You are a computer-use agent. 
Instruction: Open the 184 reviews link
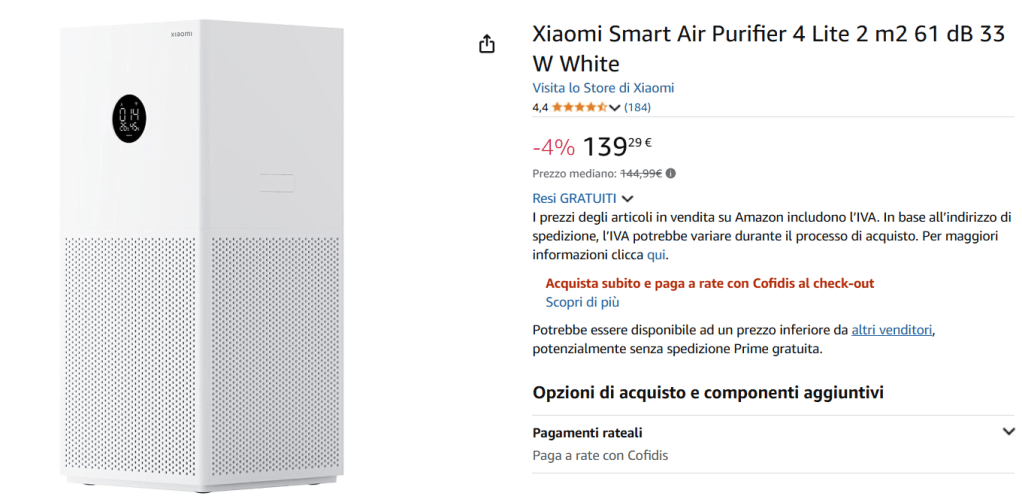point(637,107)
